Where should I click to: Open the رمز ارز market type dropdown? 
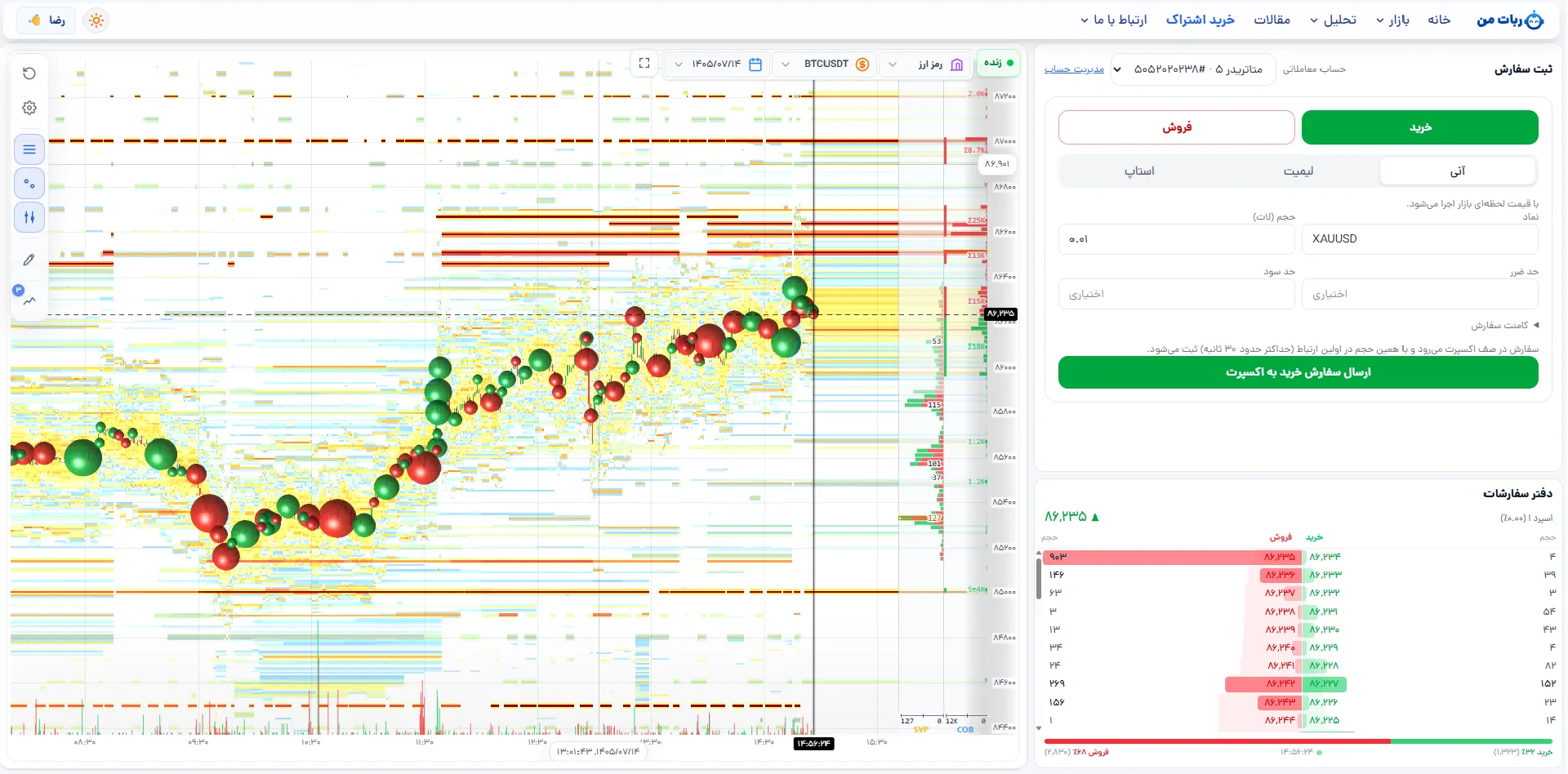point(926,64)
